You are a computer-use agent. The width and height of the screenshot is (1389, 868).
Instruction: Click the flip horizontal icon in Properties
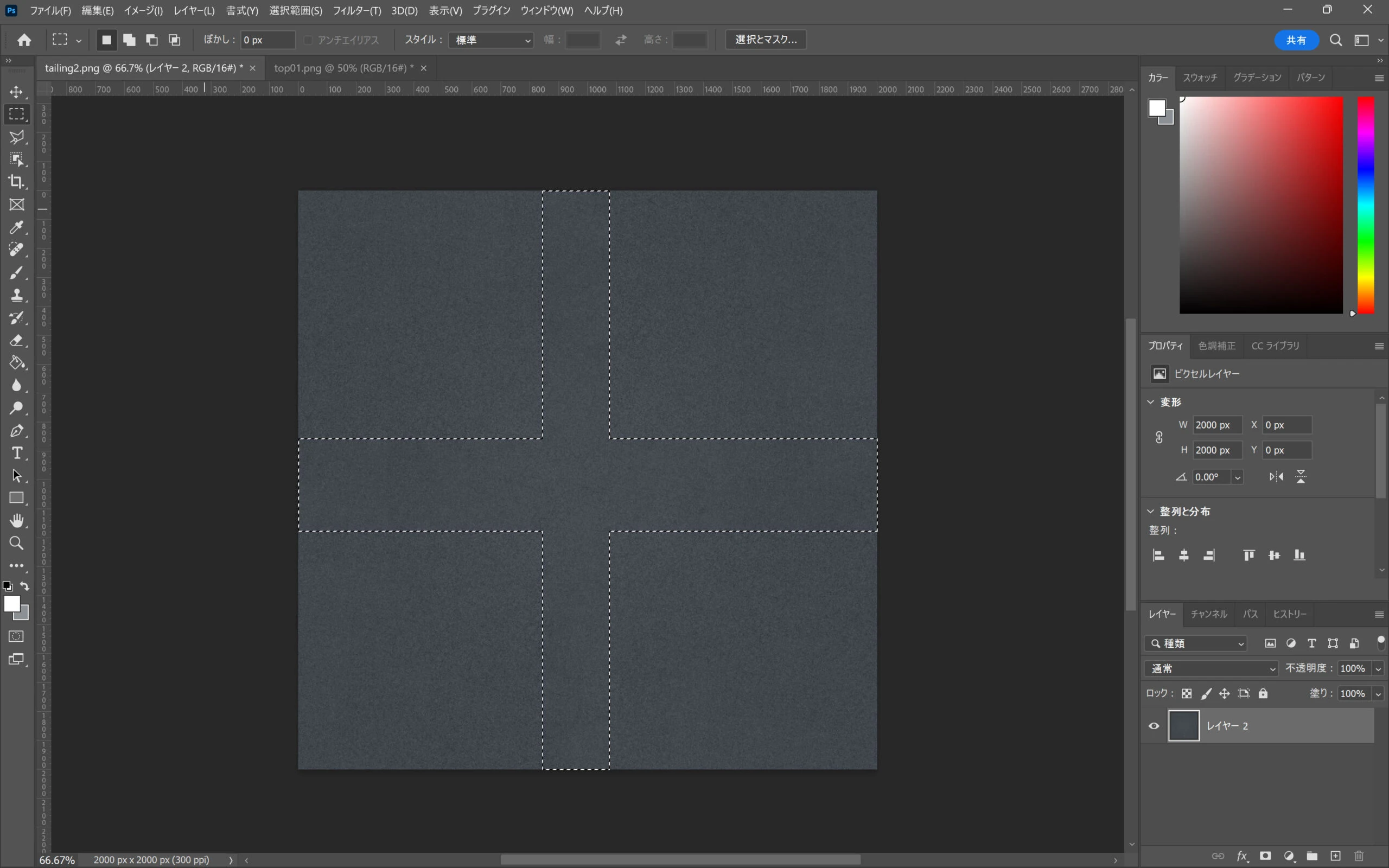tap(1276, 476)
